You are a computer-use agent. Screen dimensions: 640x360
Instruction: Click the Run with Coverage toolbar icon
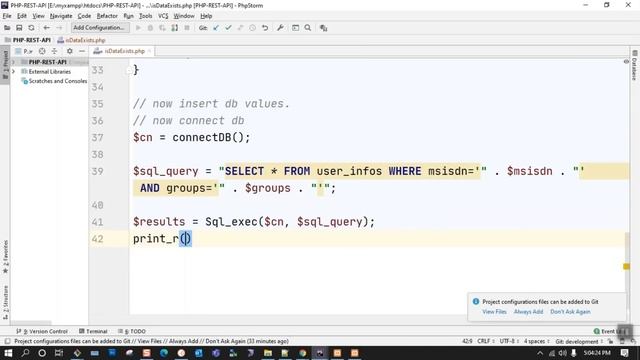pos(162,28)
